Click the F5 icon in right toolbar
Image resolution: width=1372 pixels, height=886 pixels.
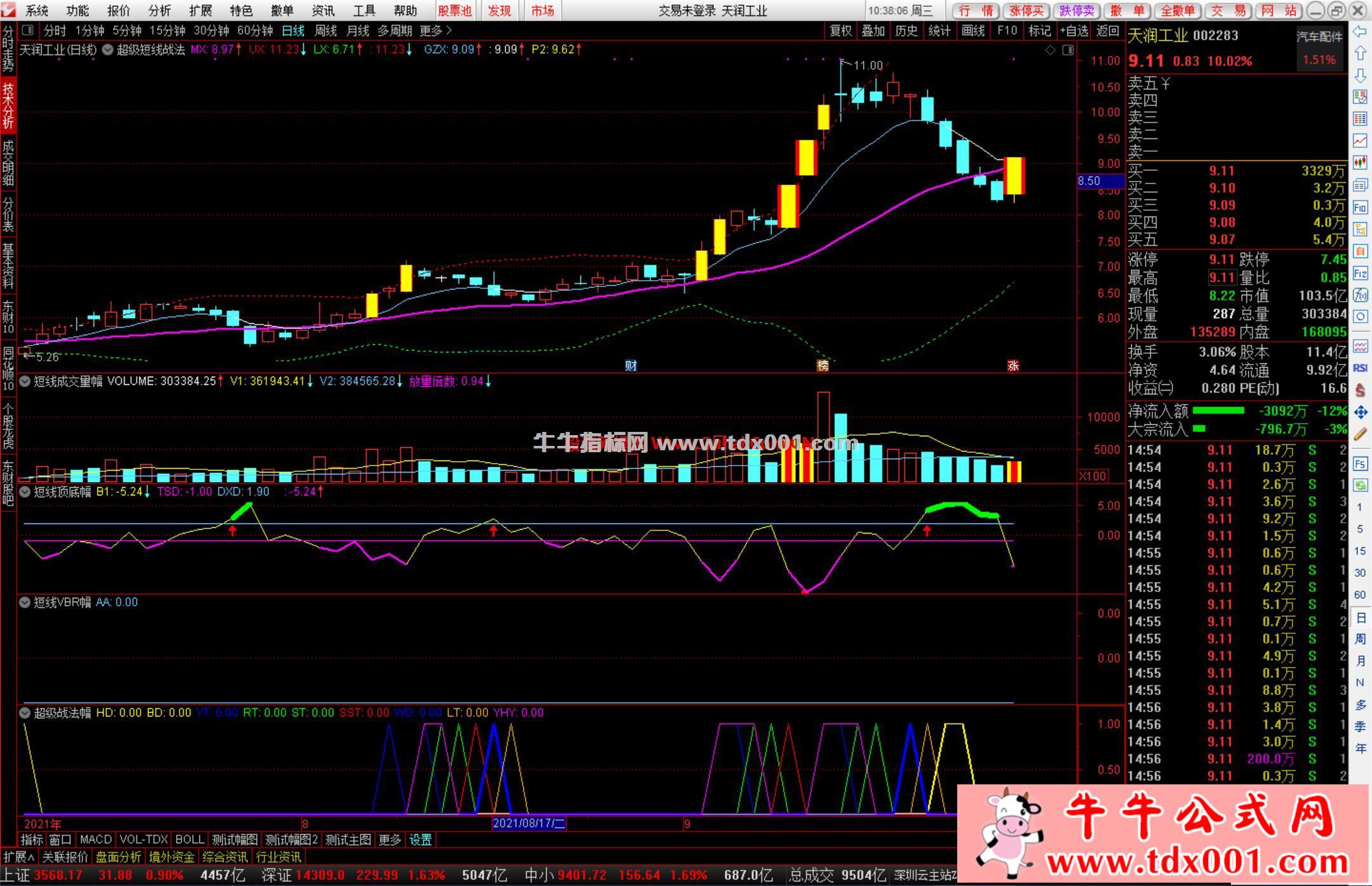click(x=1360, y=464)
